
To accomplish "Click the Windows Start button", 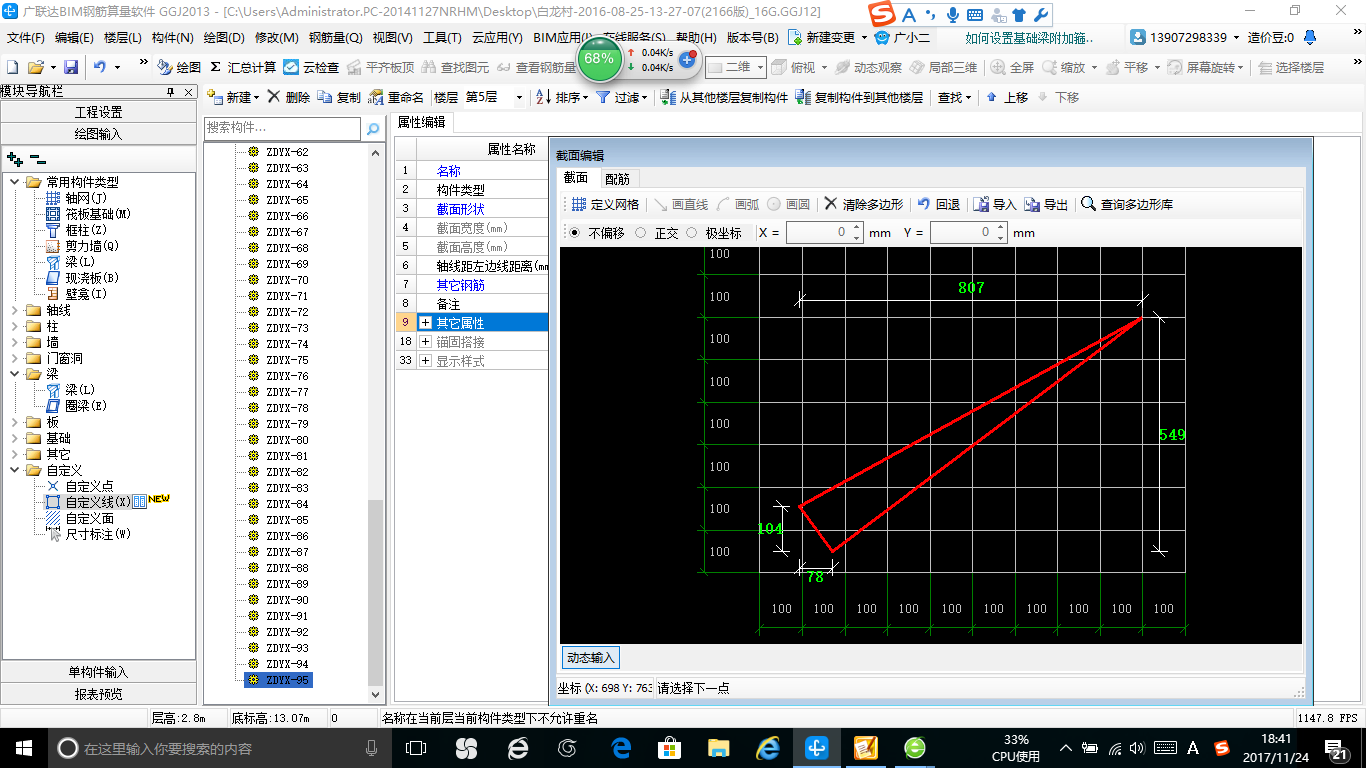I will (x=22, y=748).
